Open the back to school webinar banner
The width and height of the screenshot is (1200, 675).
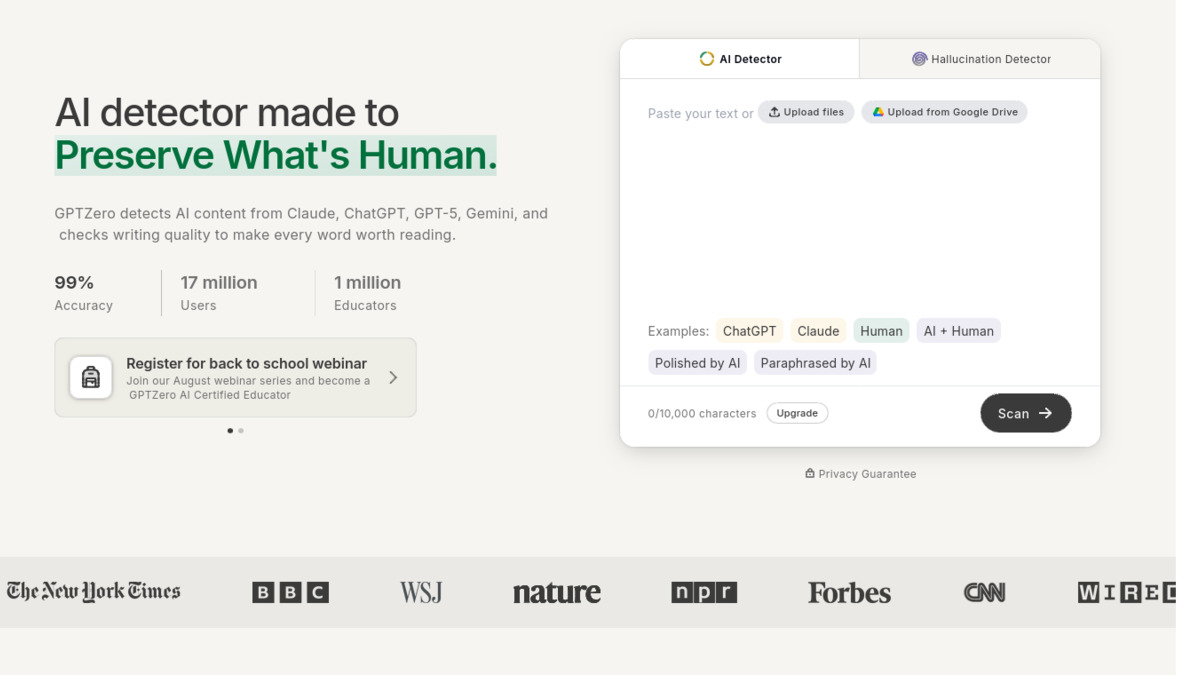[235, 377]
